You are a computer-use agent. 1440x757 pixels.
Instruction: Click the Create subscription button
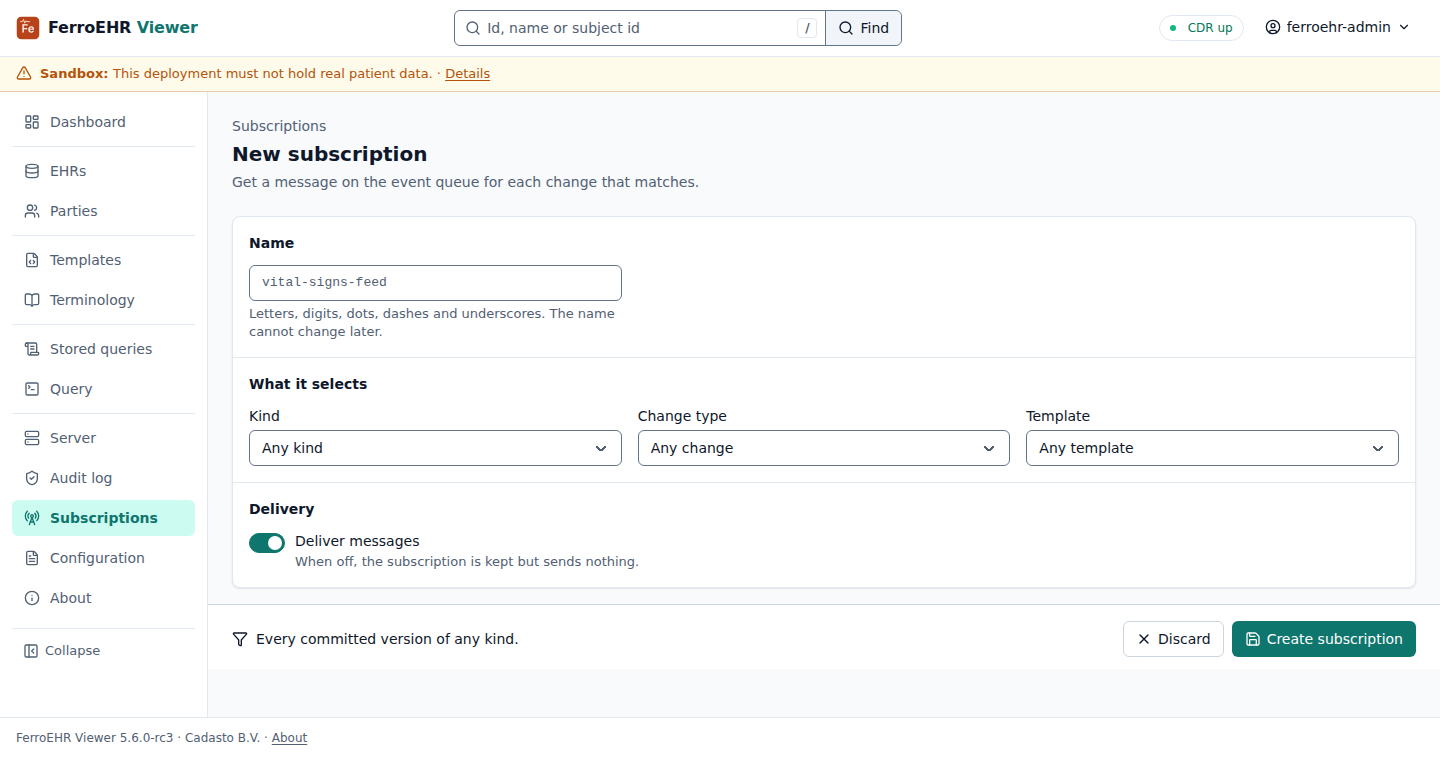tap(1324, 639)
